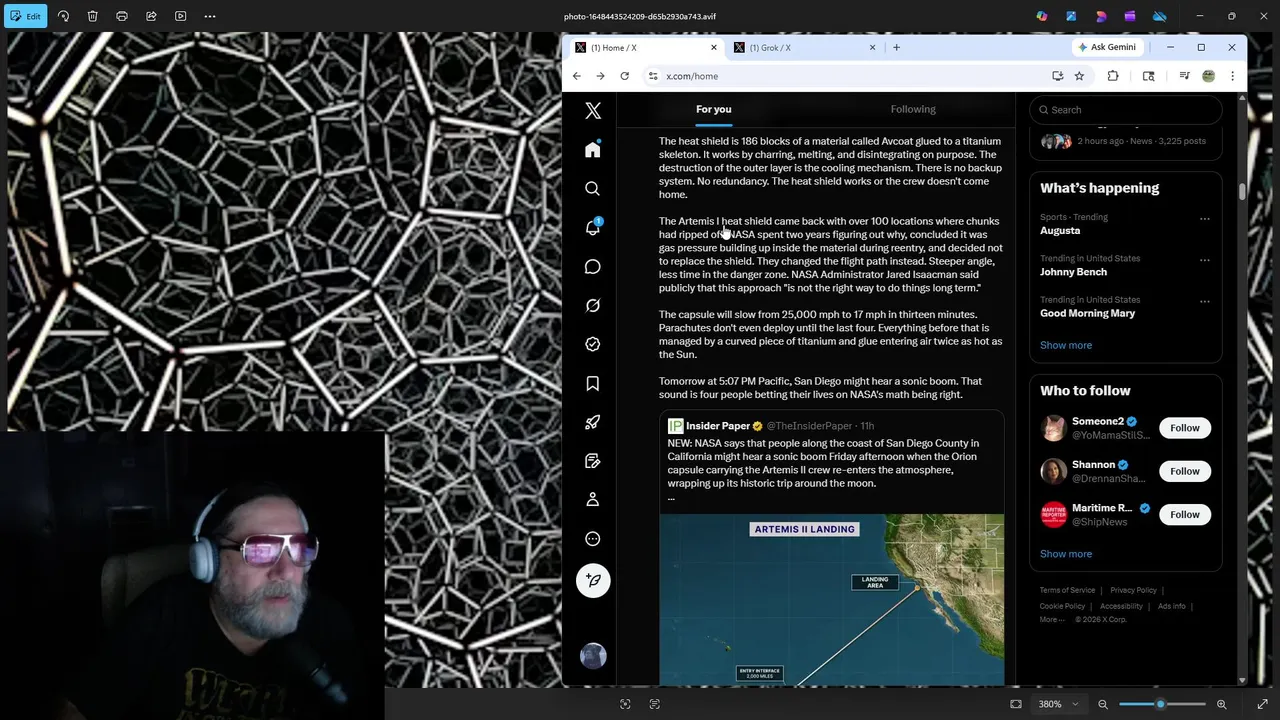Click Show more under Who to follow
Screen dimensions: 1280x720
[x=1066, y=554]
